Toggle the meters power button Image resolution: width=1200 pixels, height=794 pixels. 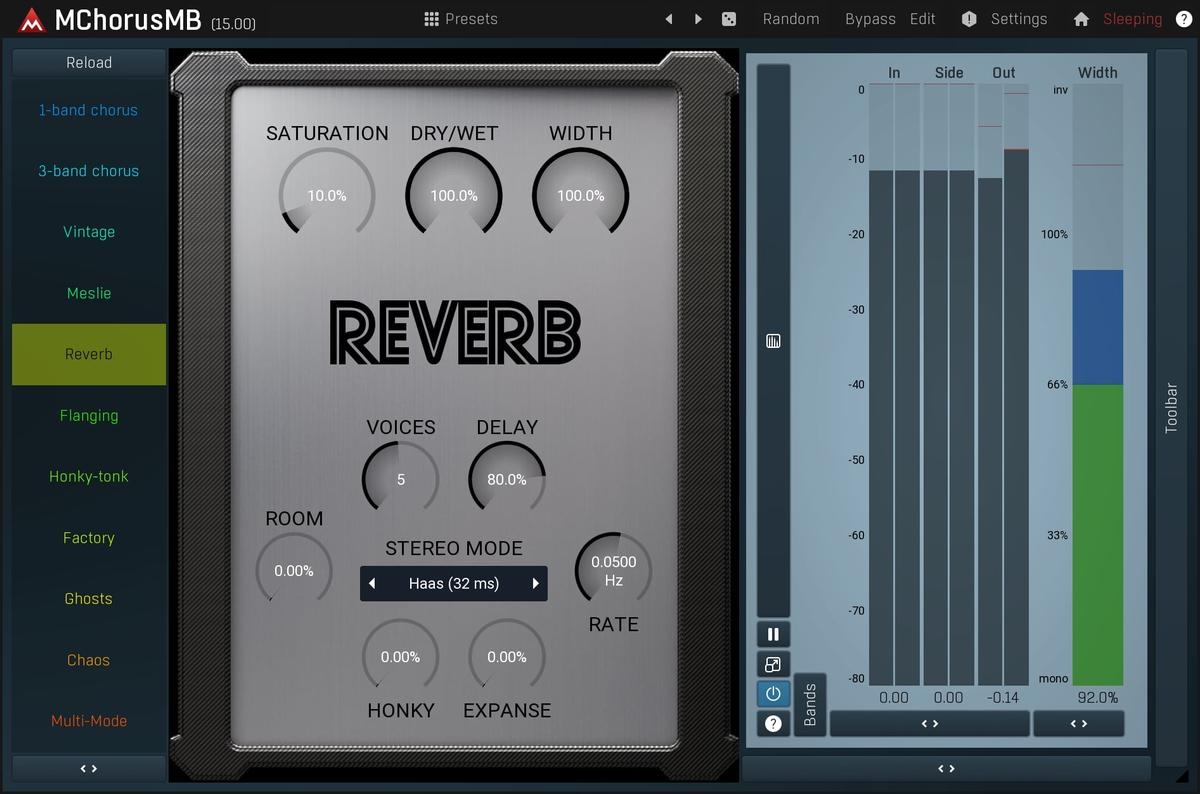[773, 694]
